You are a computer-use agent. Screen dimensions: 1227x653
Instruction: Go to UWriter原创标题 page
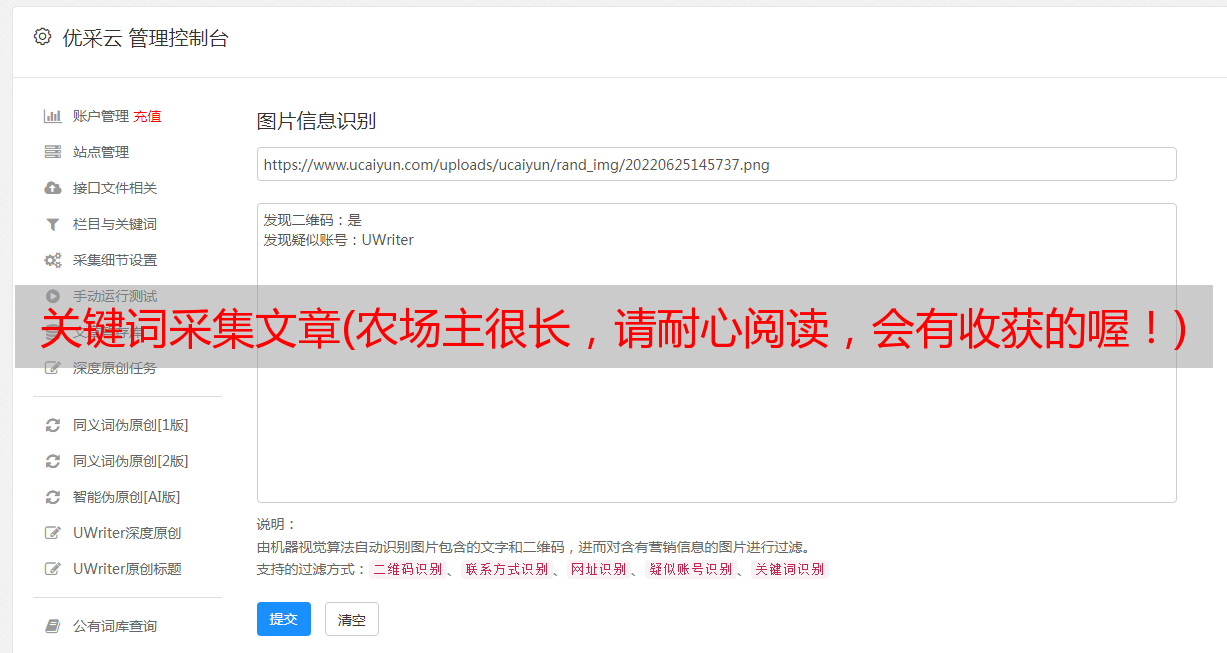tap(127, 569)
